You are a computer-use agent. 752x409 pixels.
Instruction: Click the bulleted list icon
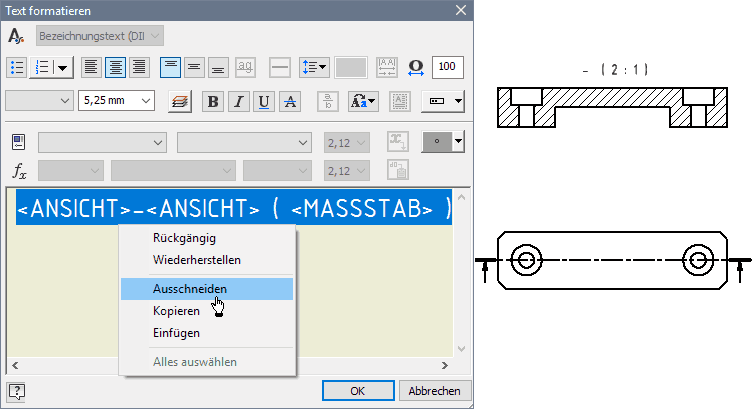[17, 67]
